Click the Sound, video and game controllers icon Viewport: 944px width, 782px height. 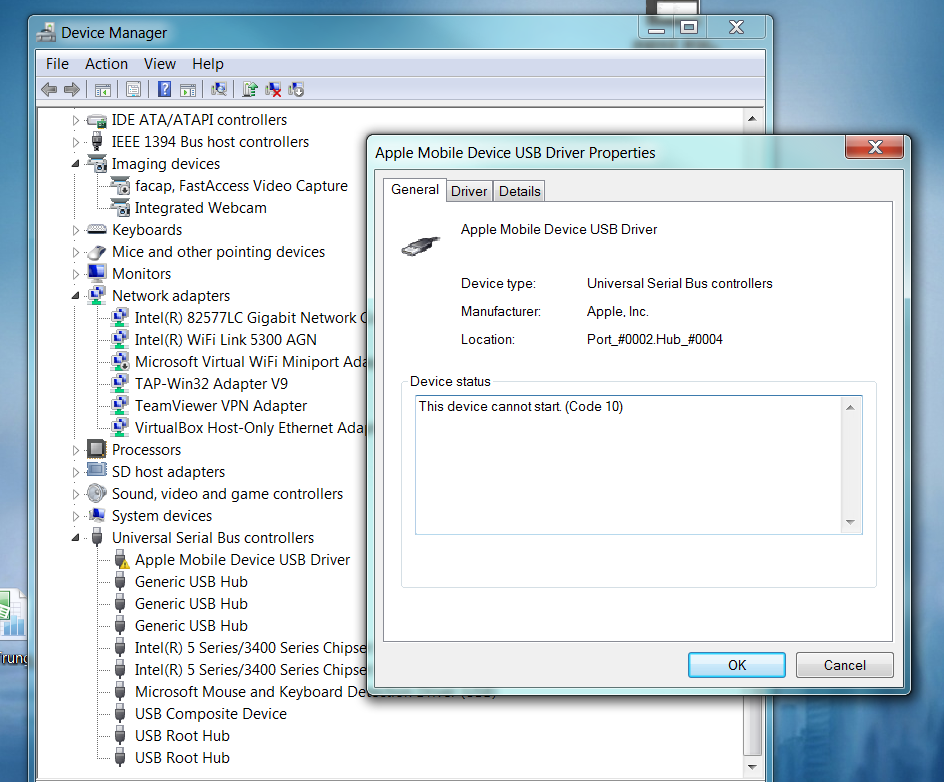pyautogui.click(x=96, y=493)
